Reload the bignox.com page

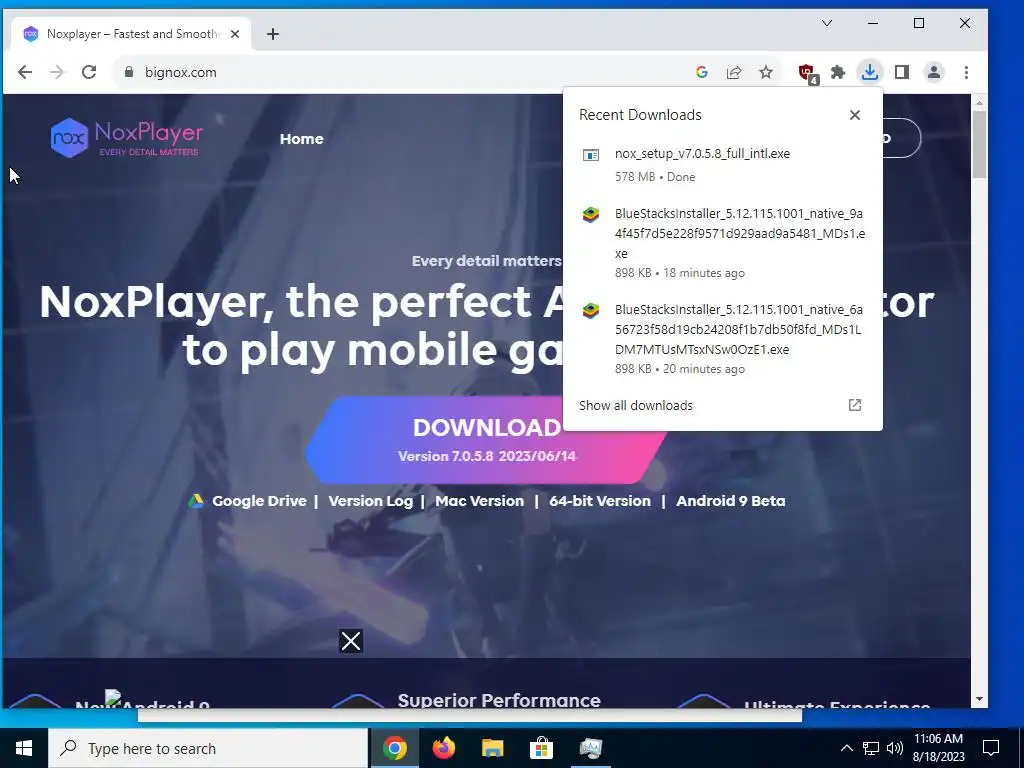(89, 72)
